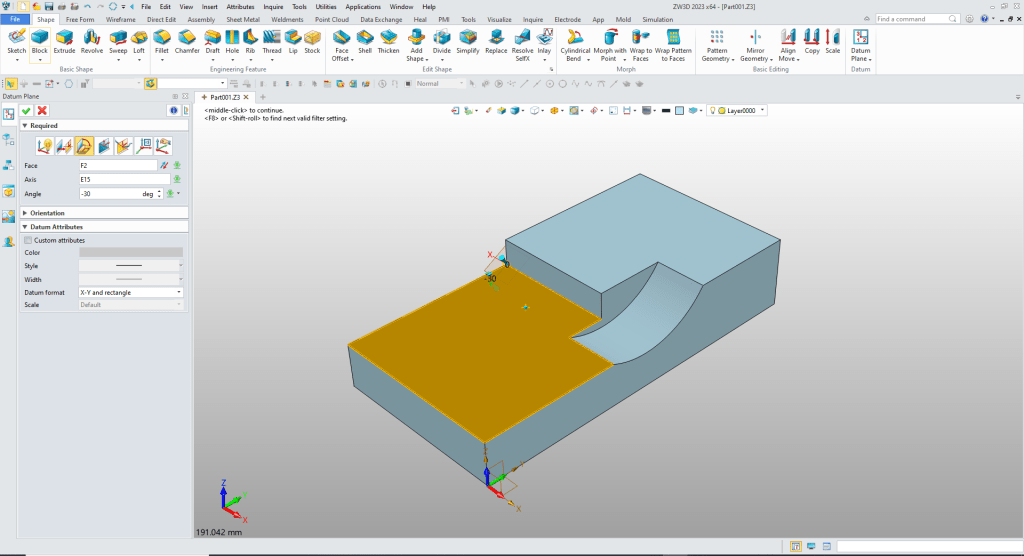The width and height of the screenshot is (1024, 556).
Task: Click the Revolve shape tool
Action: click(x=92, y=41)
